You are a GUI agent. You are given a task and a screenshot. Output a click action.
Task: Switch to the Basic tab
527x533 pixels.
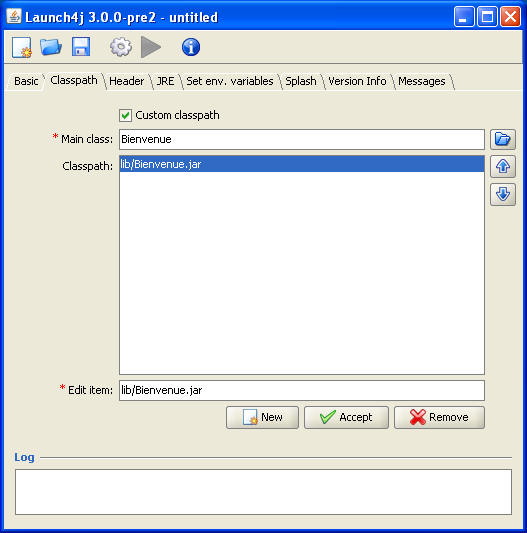[26, 81]
